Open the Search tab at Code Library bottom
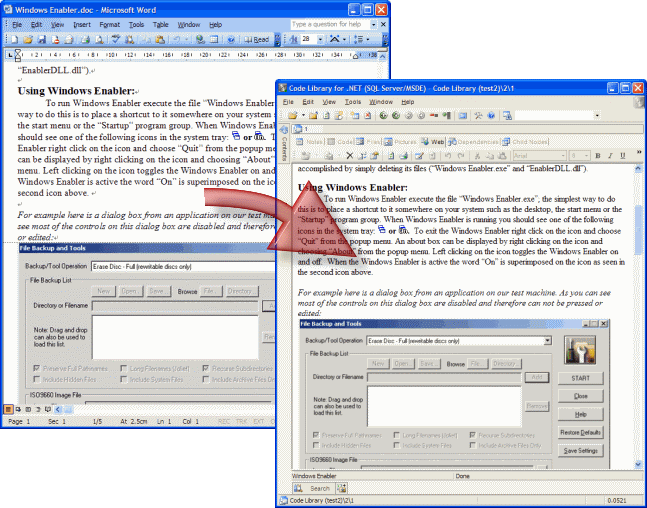 point(313,488)
